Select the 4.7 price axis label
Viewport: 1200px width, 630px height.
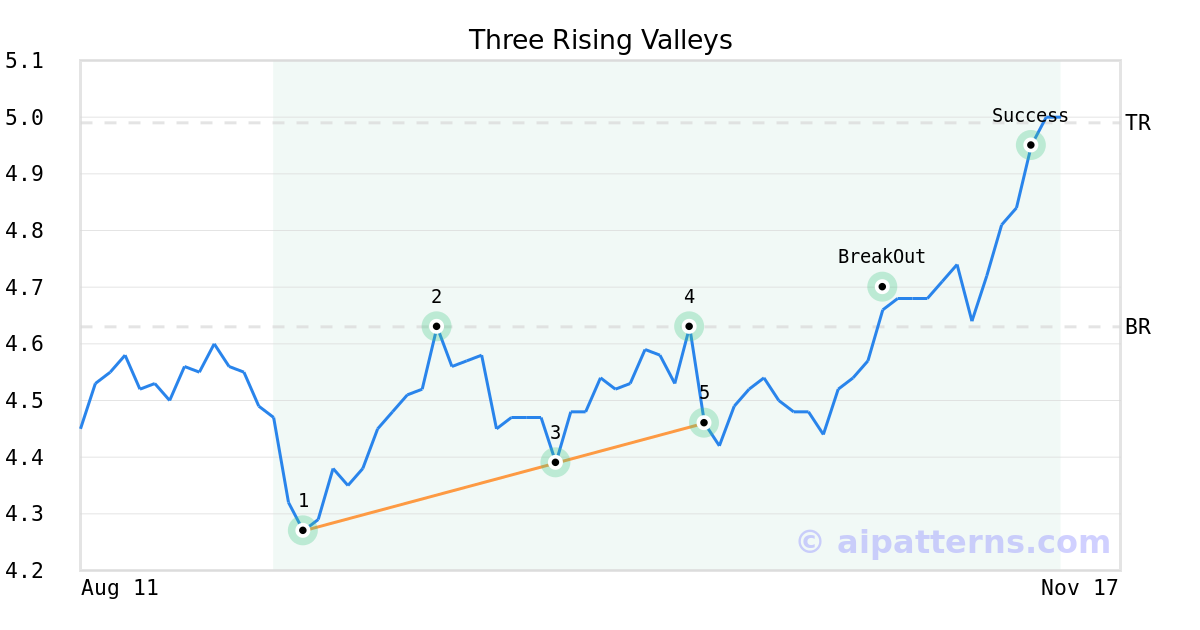24,288
